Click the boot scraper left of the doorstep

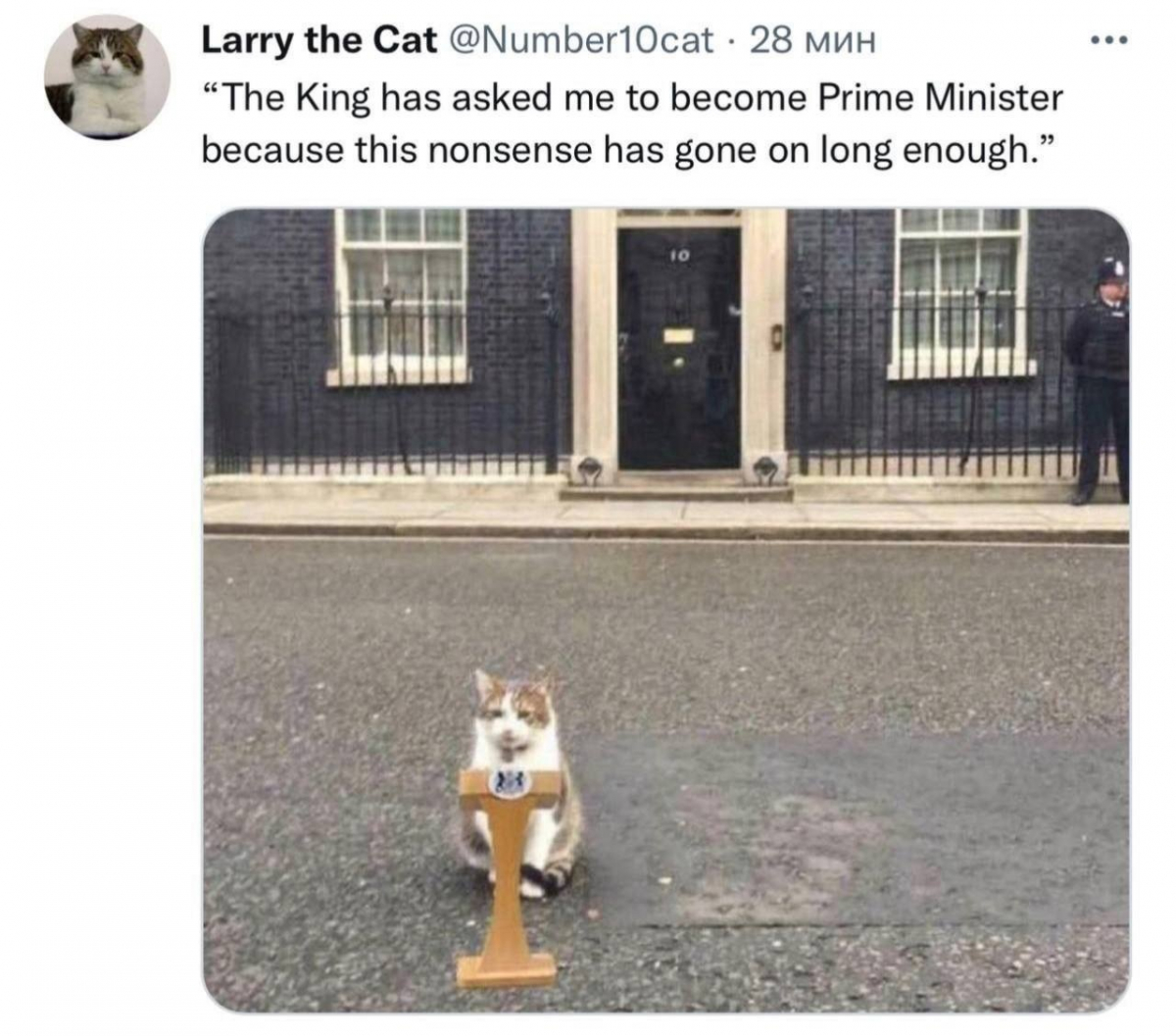pos(587,470)
